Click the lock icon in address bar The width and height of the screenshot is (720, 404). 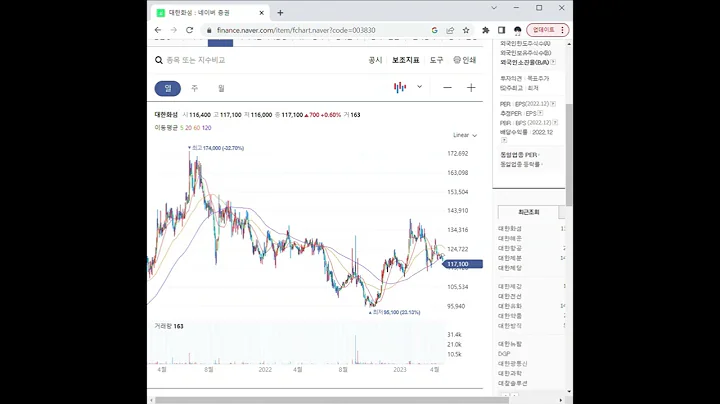tap(209, 30)
